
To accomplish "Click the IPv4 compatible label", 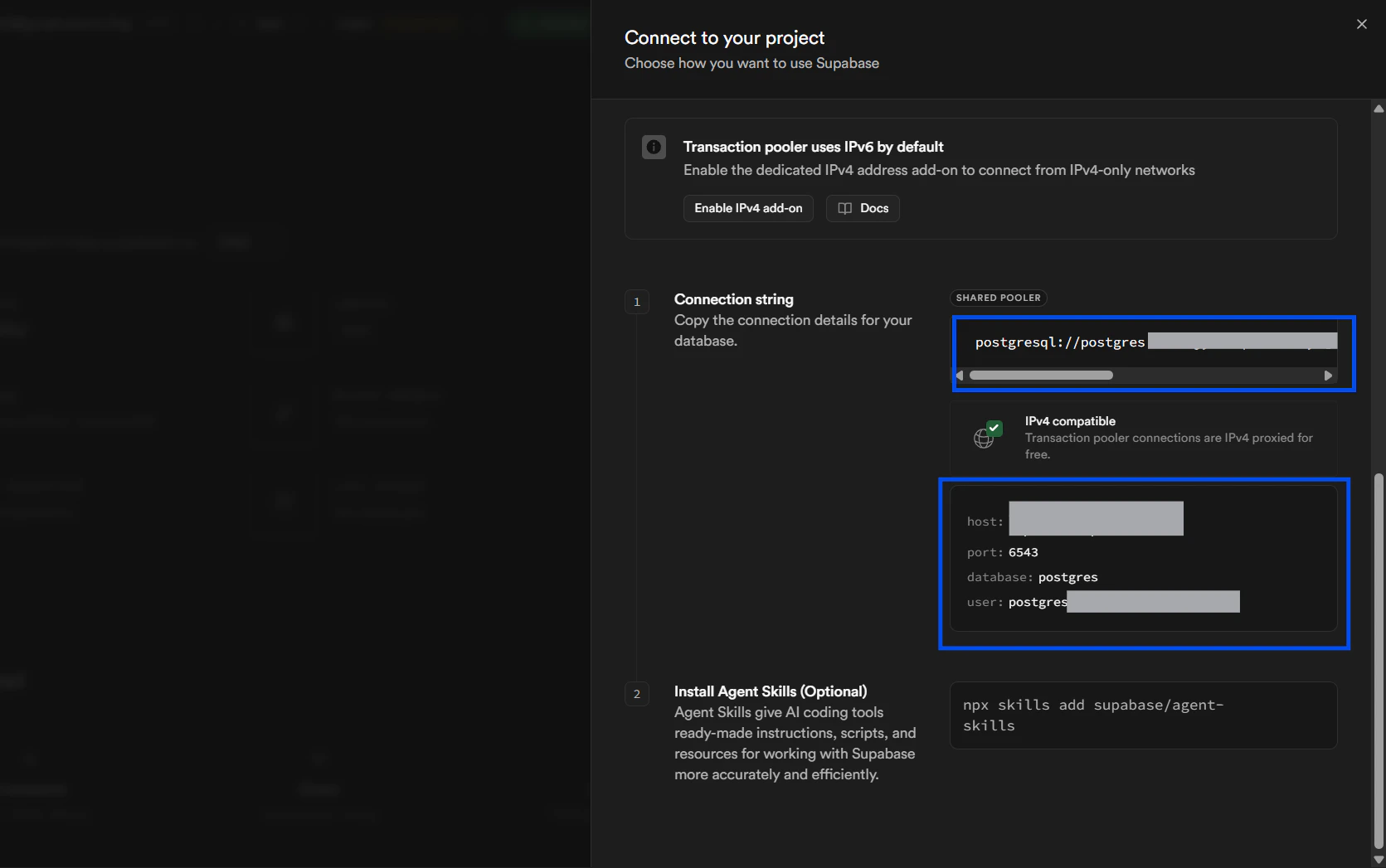I will pos(1070,421).
